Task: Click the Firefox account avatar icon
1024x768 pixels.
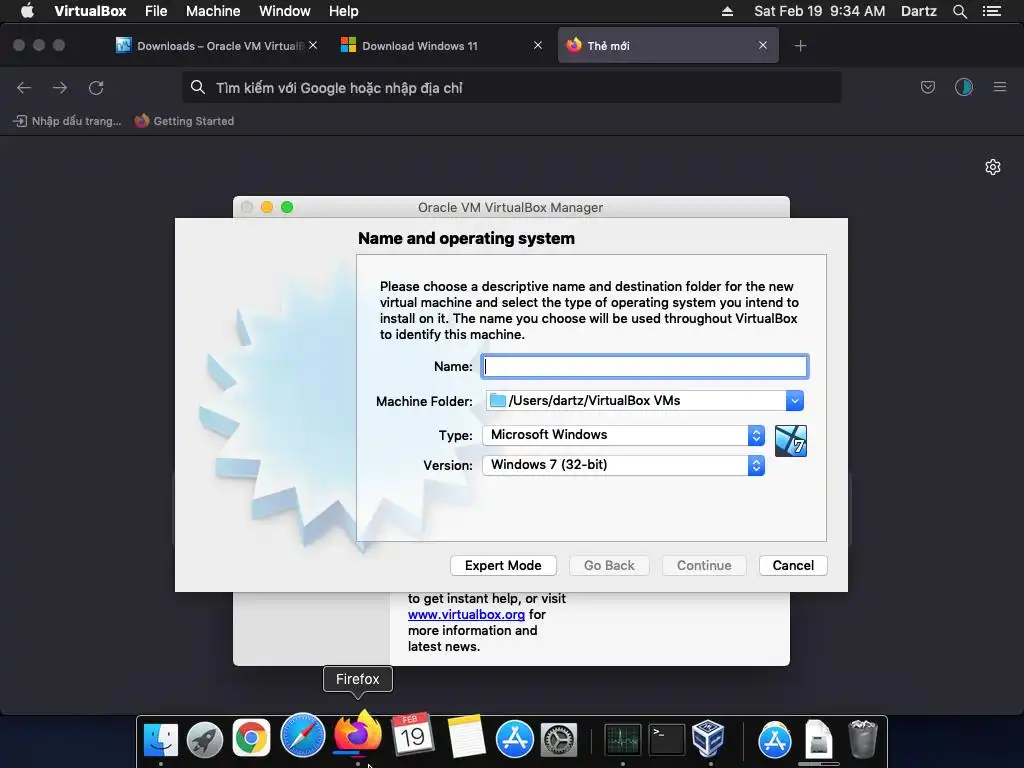Action: click(x=963, y=88)
